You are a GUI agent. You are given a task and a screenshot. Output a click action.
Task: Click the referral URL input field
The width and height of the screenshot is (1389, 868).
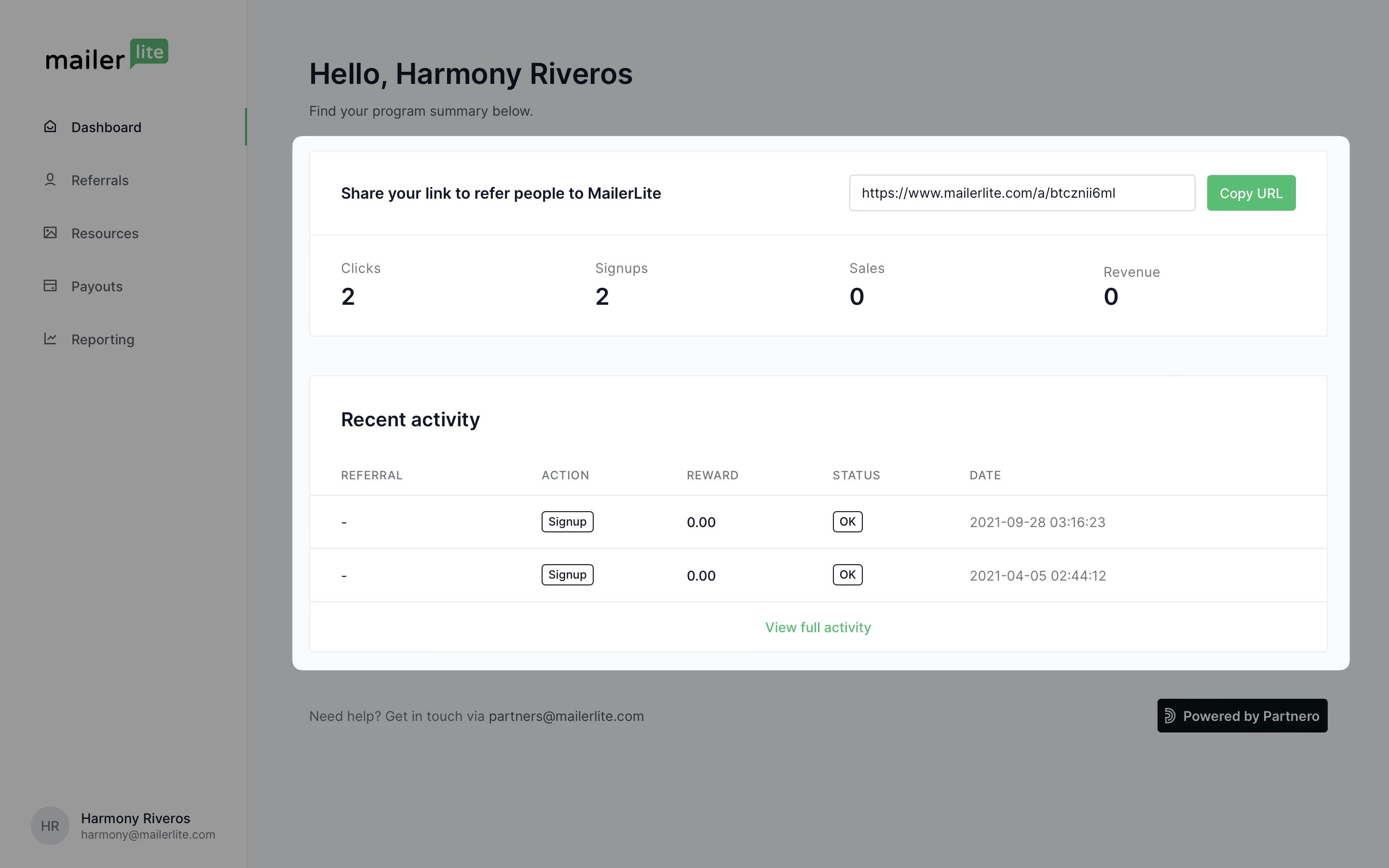tap(1021, 193)
